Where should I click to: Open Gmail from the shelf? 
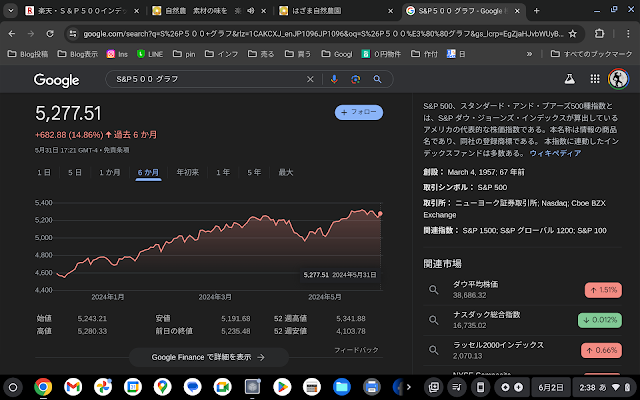pyautogui.click(x=73, y=387)
